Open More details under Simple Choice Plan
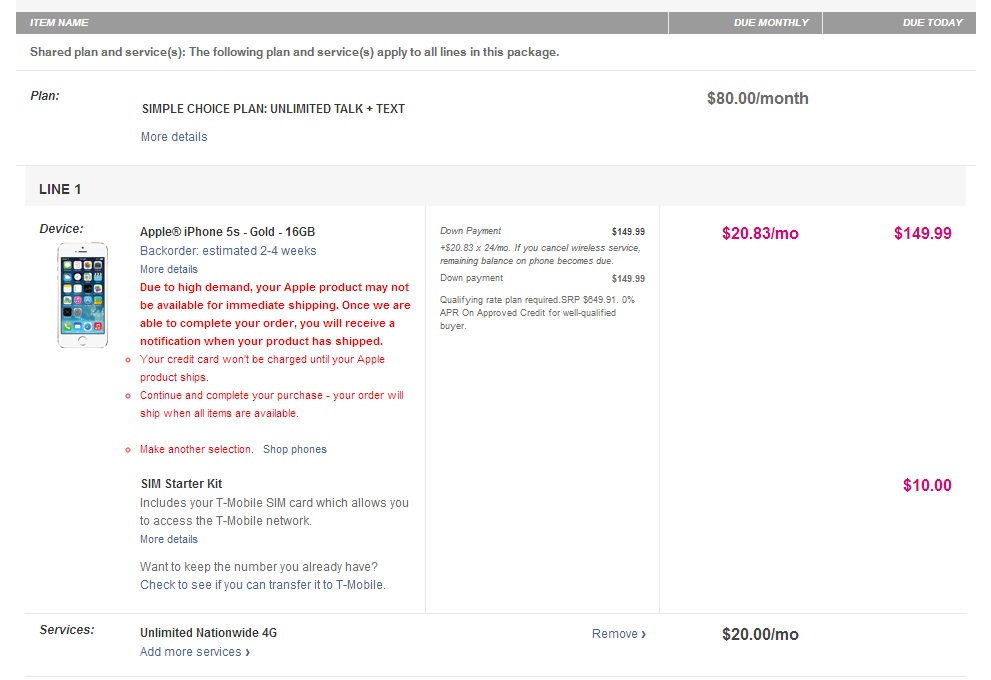 pyautogui.click(x=174, y=137)
